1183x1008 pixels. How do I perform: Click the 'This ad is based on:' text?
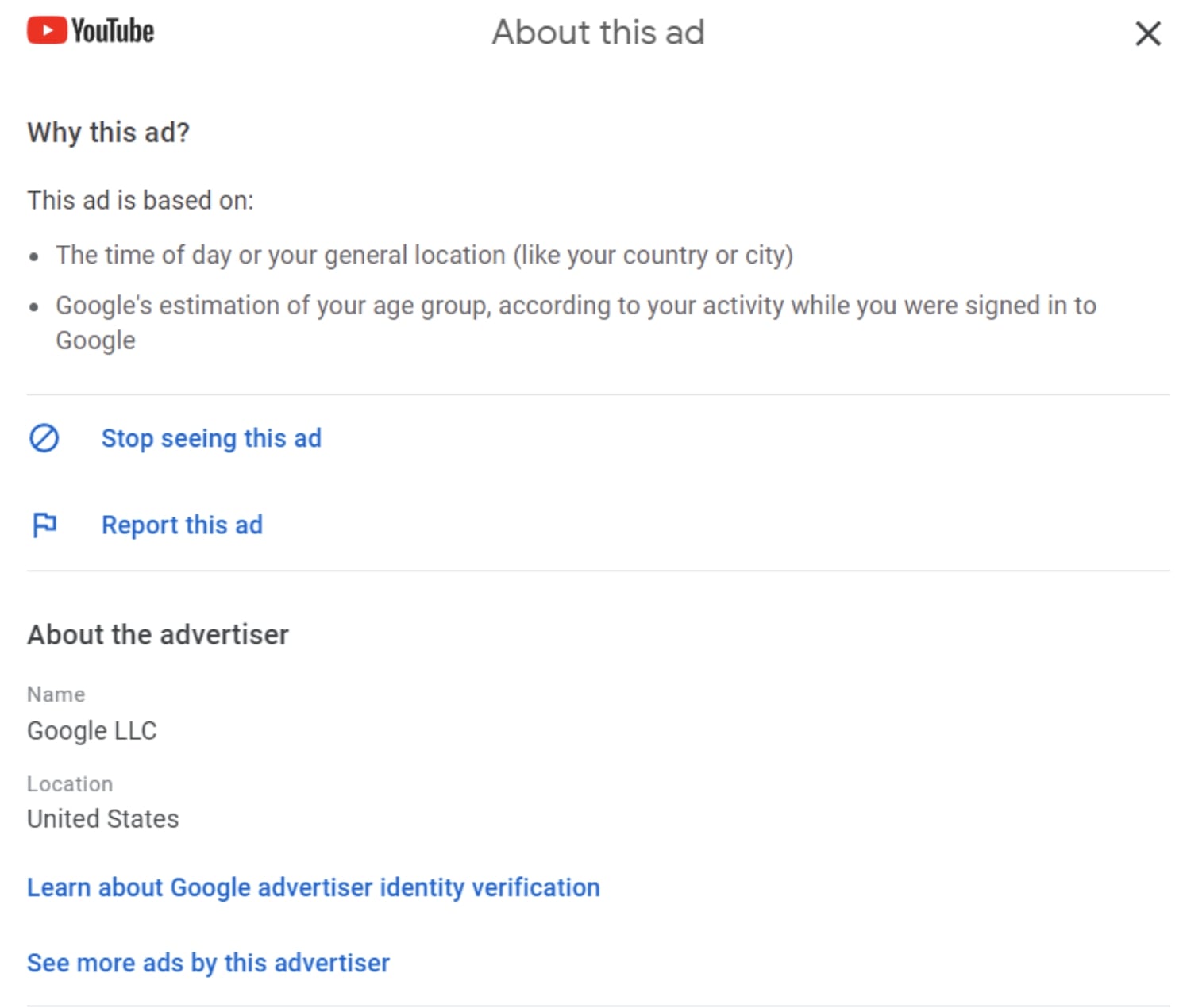[x=141, y=200]
